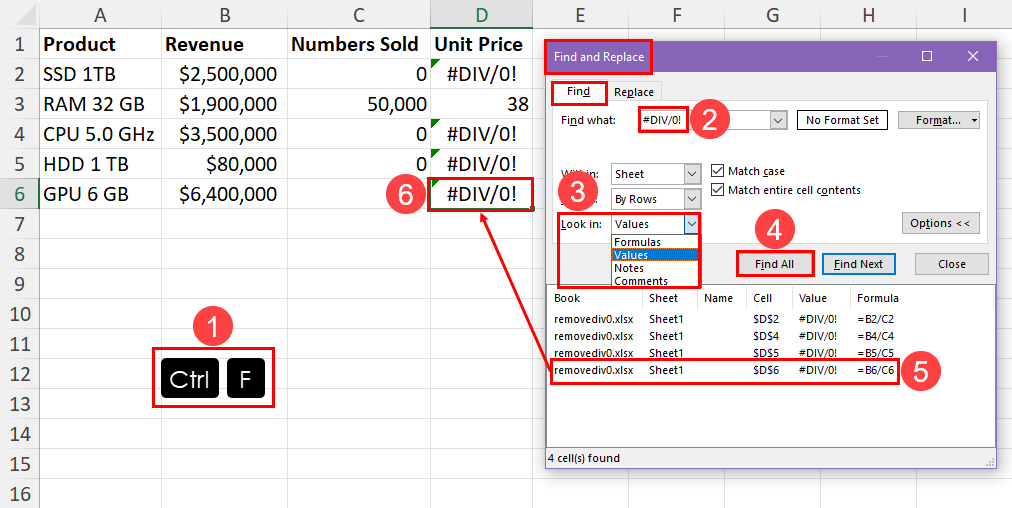Select the #DIV/0! cell in row 2

(481, 74)
